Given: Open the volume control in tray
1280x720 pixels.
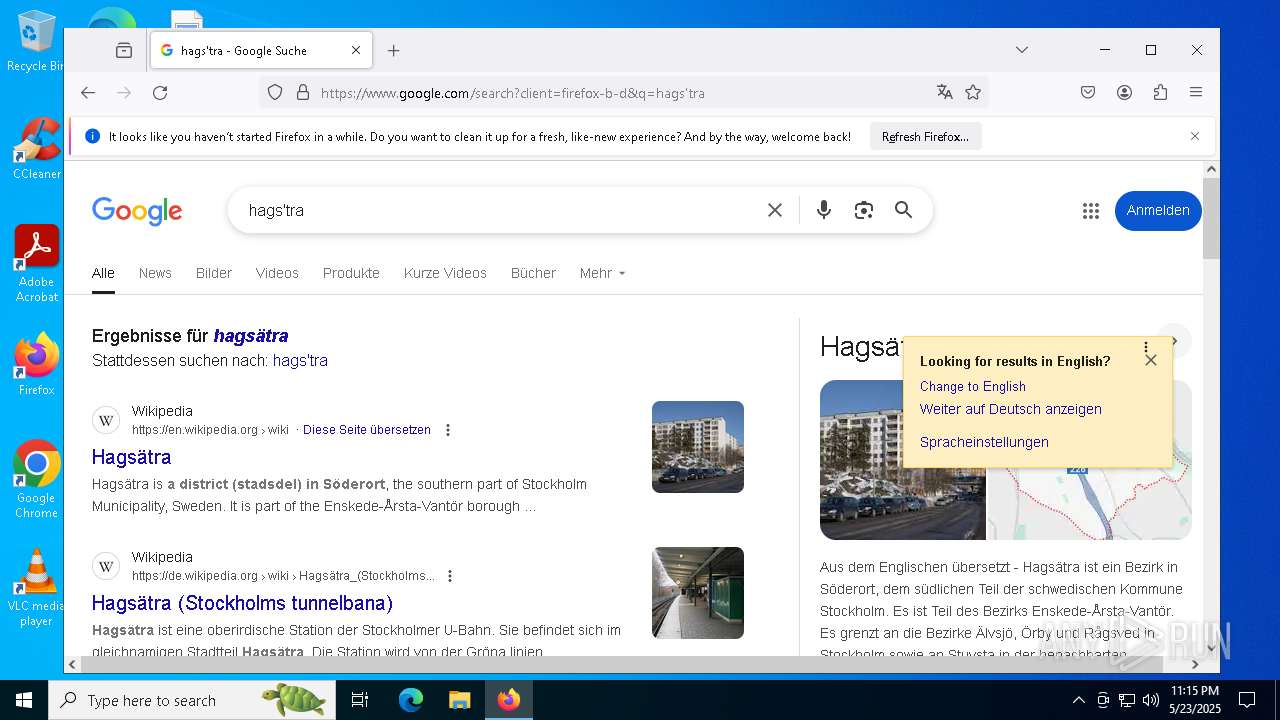Looking at the screenshot, I should coord(1151,700).
